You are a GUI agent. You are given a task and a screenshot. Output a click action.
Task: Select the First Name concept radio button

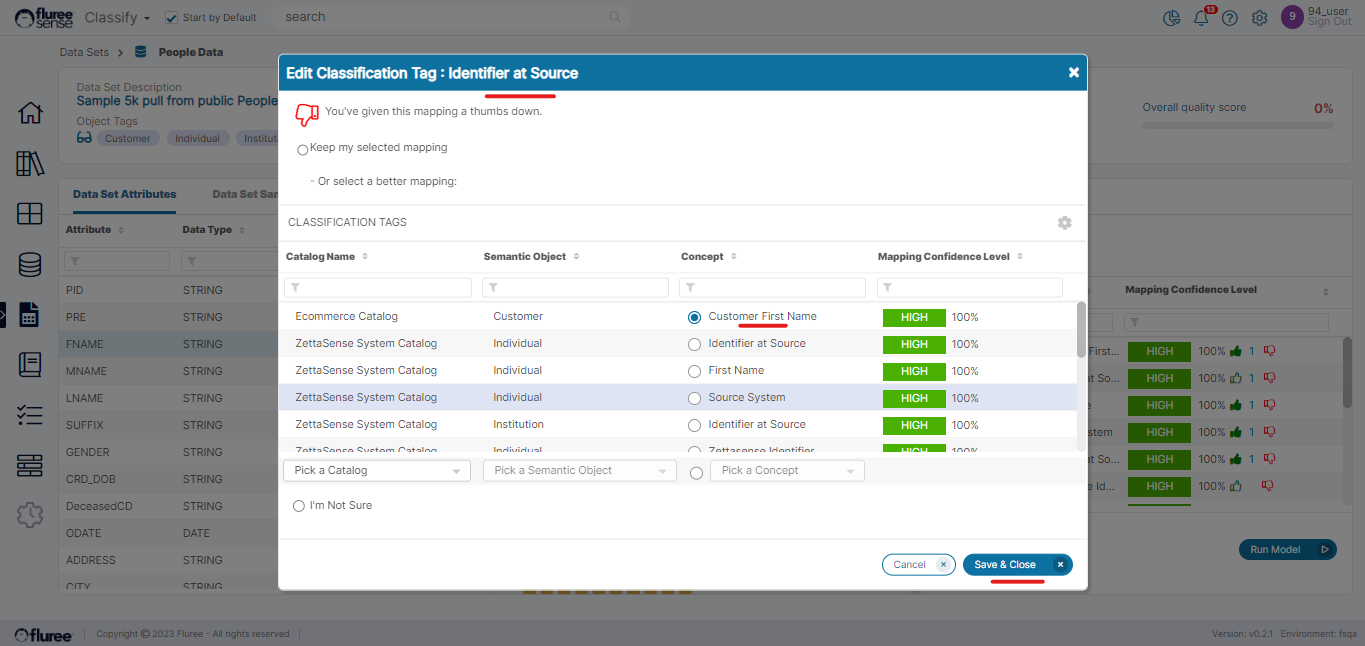coord(694,371)
